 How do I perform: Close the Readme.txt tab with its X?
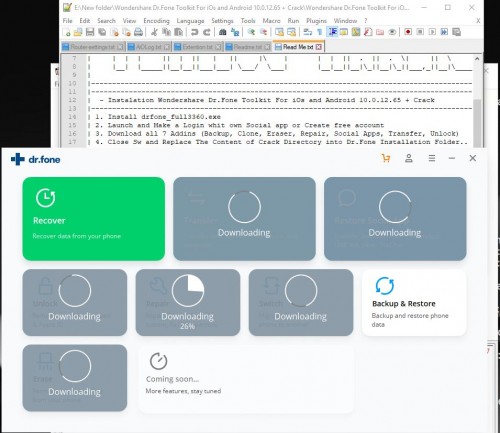coord(267,47)
